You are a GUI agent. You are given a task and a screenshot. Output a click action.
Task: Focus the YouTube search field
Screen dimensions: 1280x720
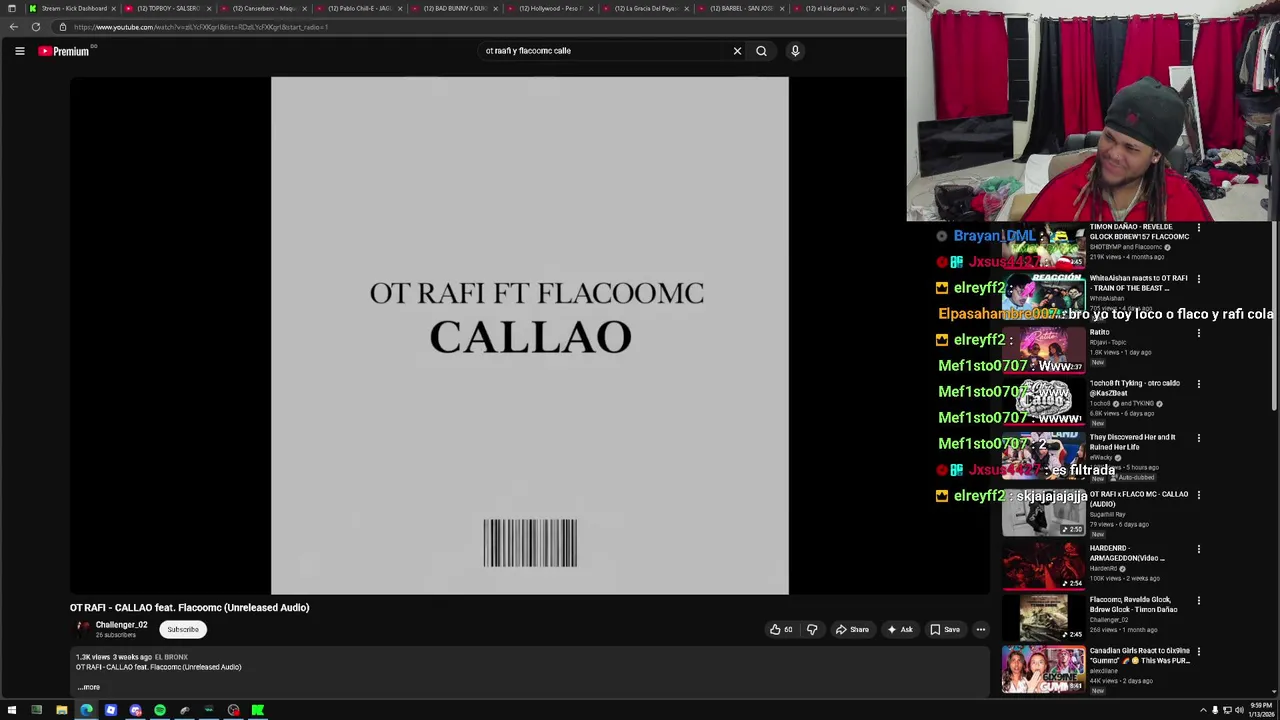(x=605, y=51)
